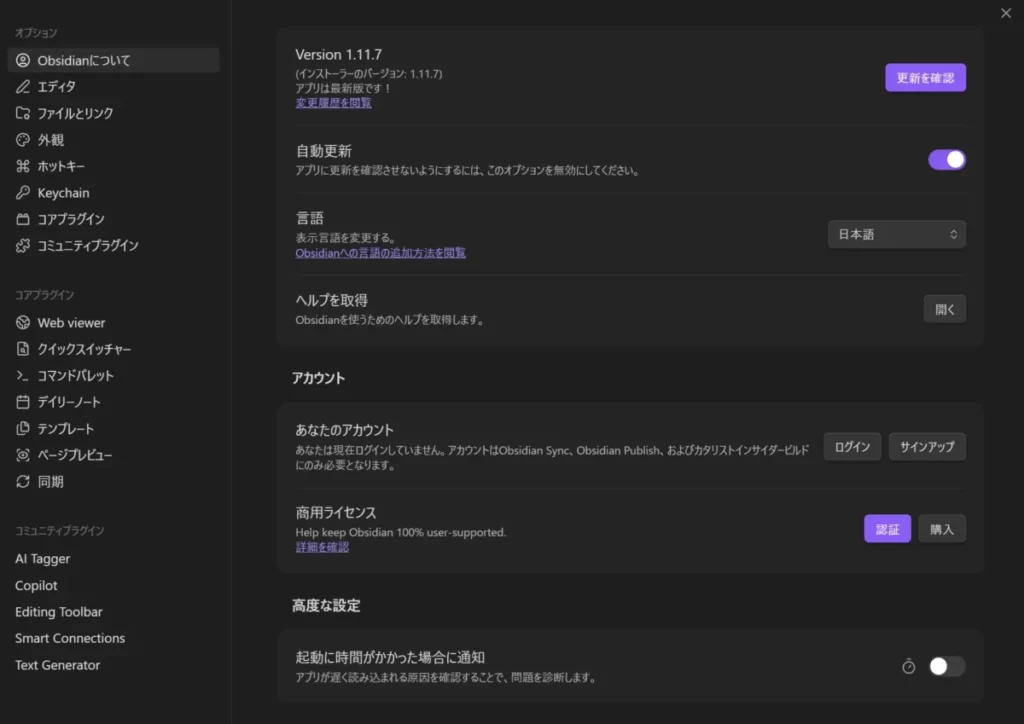Open the 変更履歴を閲覧 changelog link

333,102
